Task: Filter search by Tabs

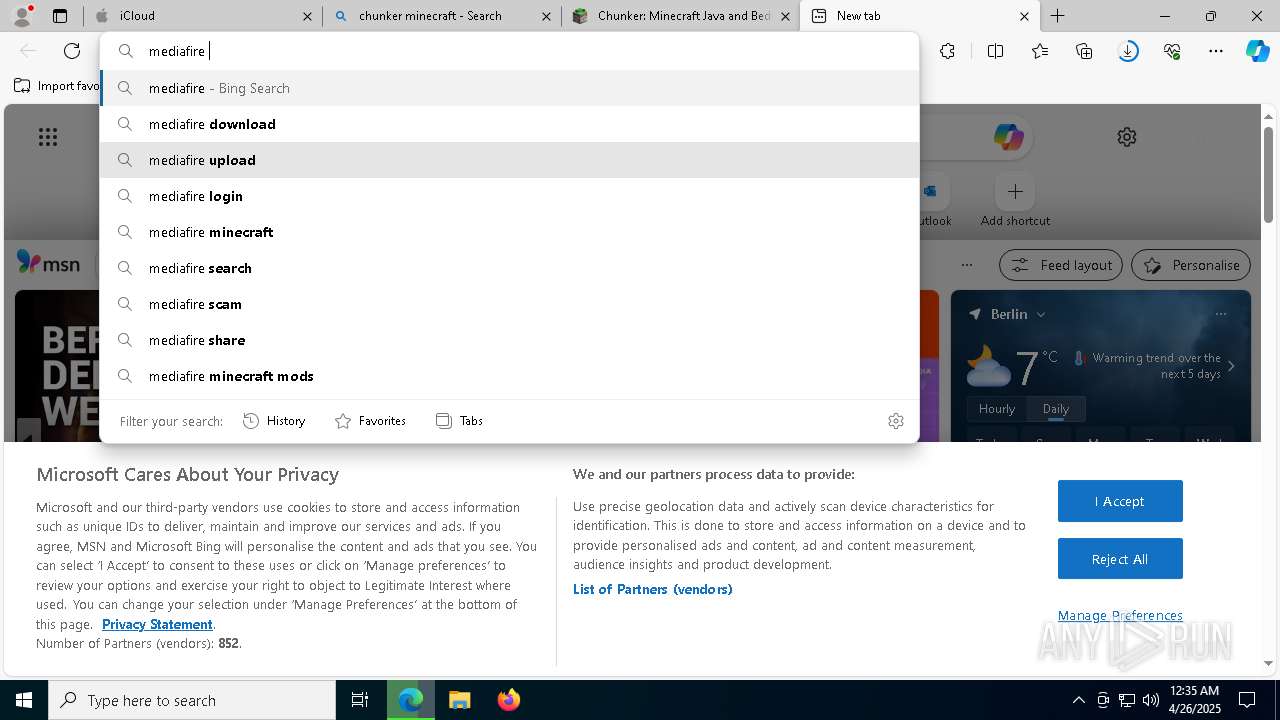Action: (x=460, y=421)
